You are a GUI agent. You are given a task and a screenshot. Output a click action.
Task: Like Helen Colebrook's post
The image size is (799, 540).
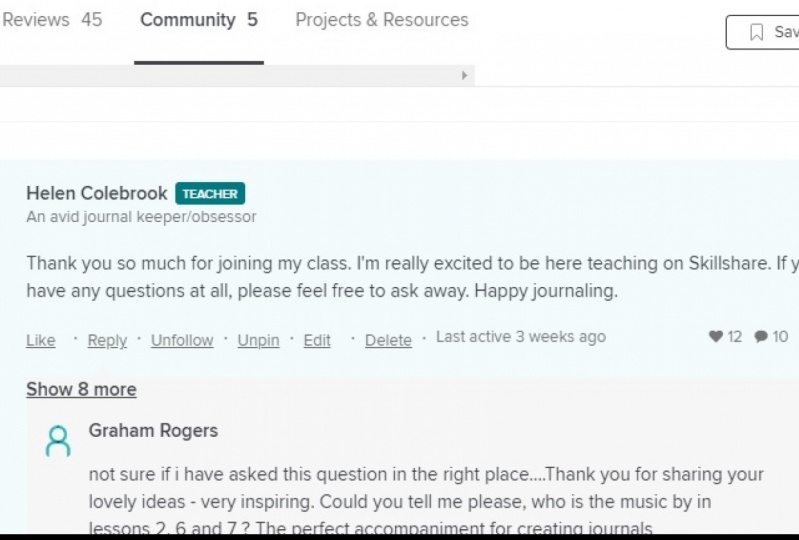41,340
